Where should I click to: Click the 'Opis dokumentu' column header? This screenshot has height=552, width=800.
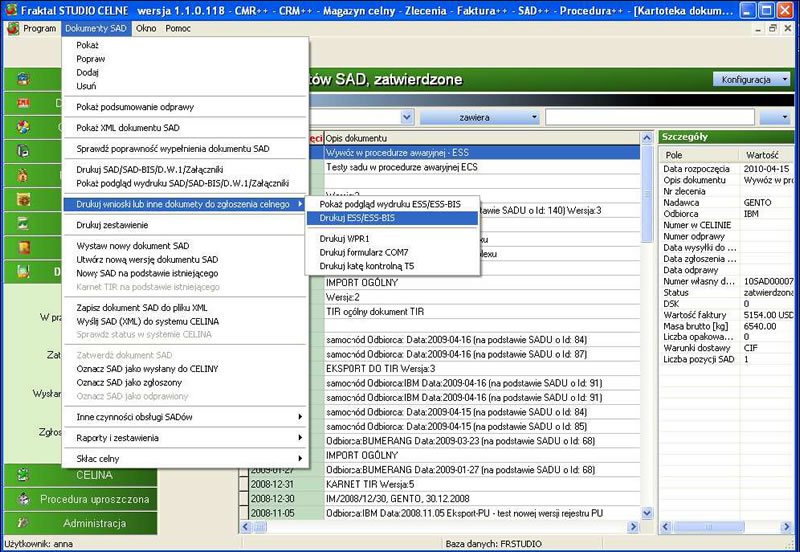482,138
